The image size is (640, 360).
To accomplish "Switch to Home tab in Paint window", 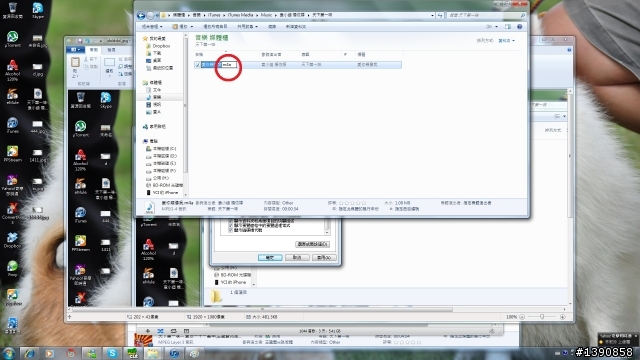I will (x=94, y=50).
